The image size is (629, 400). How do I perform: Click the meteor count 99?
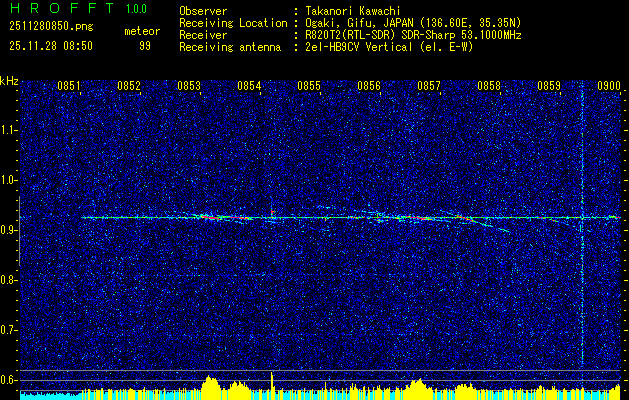145,46
